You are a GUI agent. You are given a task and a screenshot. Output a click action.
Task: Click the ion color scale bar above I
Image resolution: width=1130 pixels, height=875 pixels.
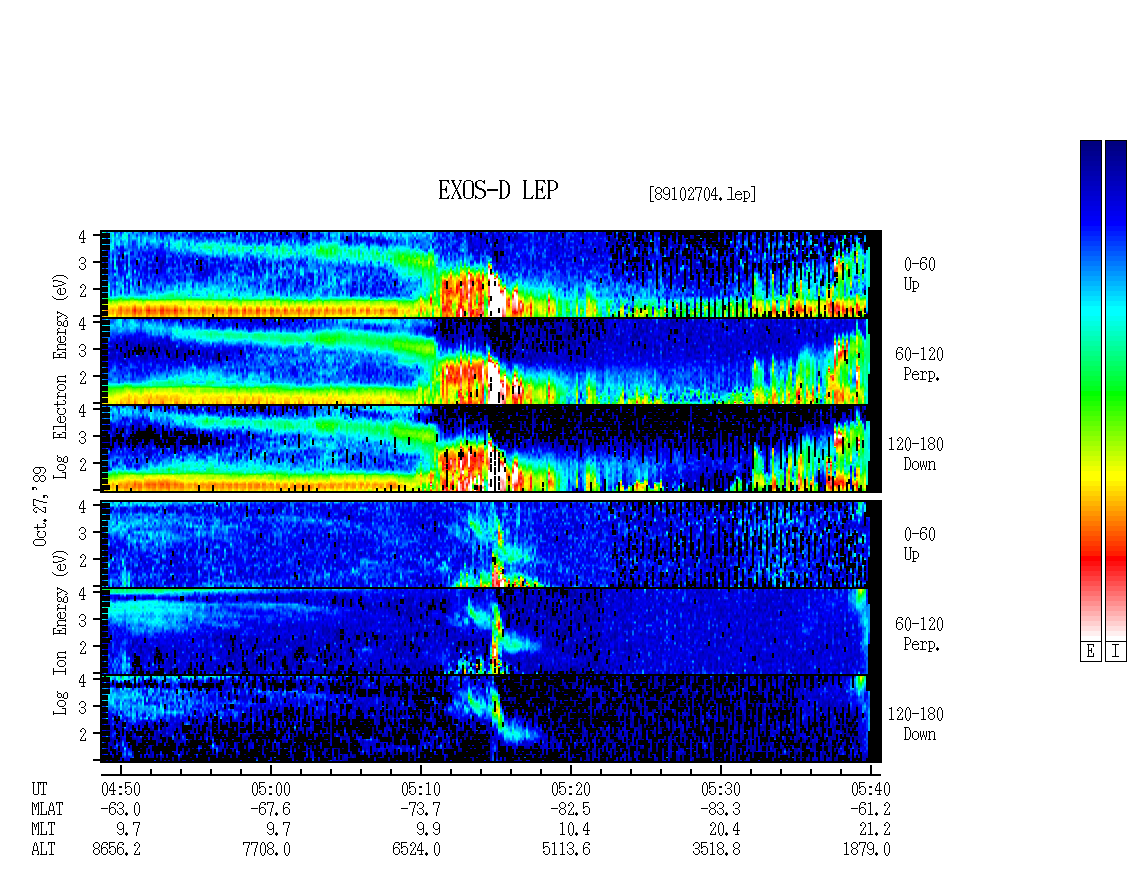1116,389
